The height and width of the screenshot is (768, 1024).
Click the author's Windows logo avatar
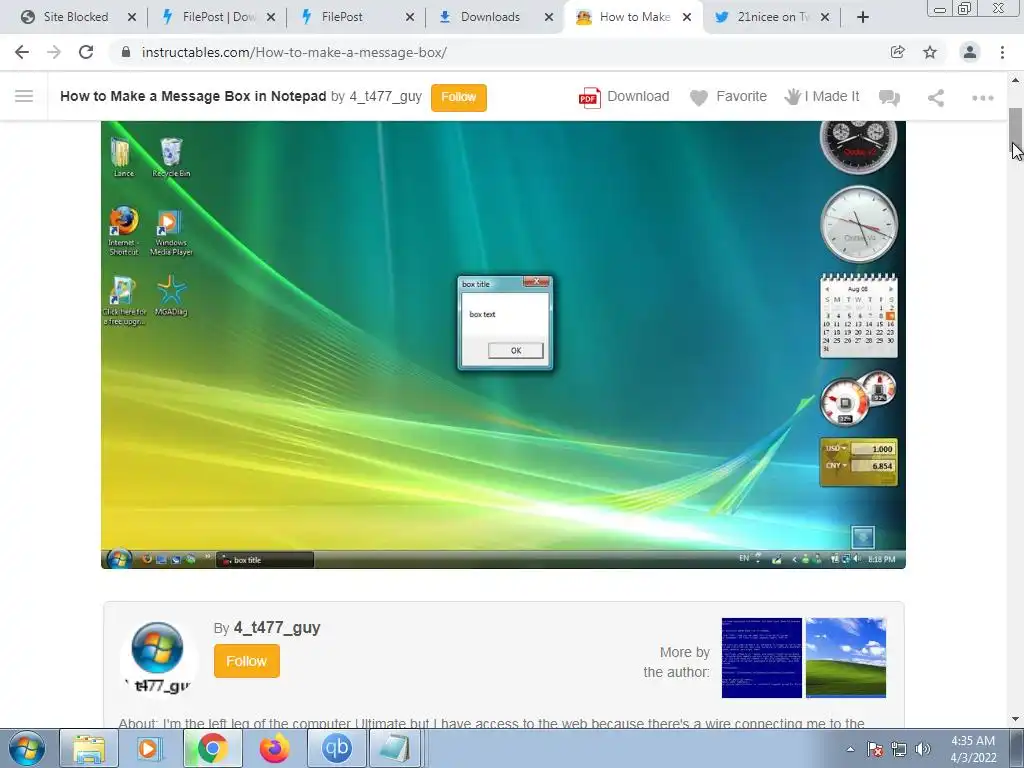[x=157, y=656]
